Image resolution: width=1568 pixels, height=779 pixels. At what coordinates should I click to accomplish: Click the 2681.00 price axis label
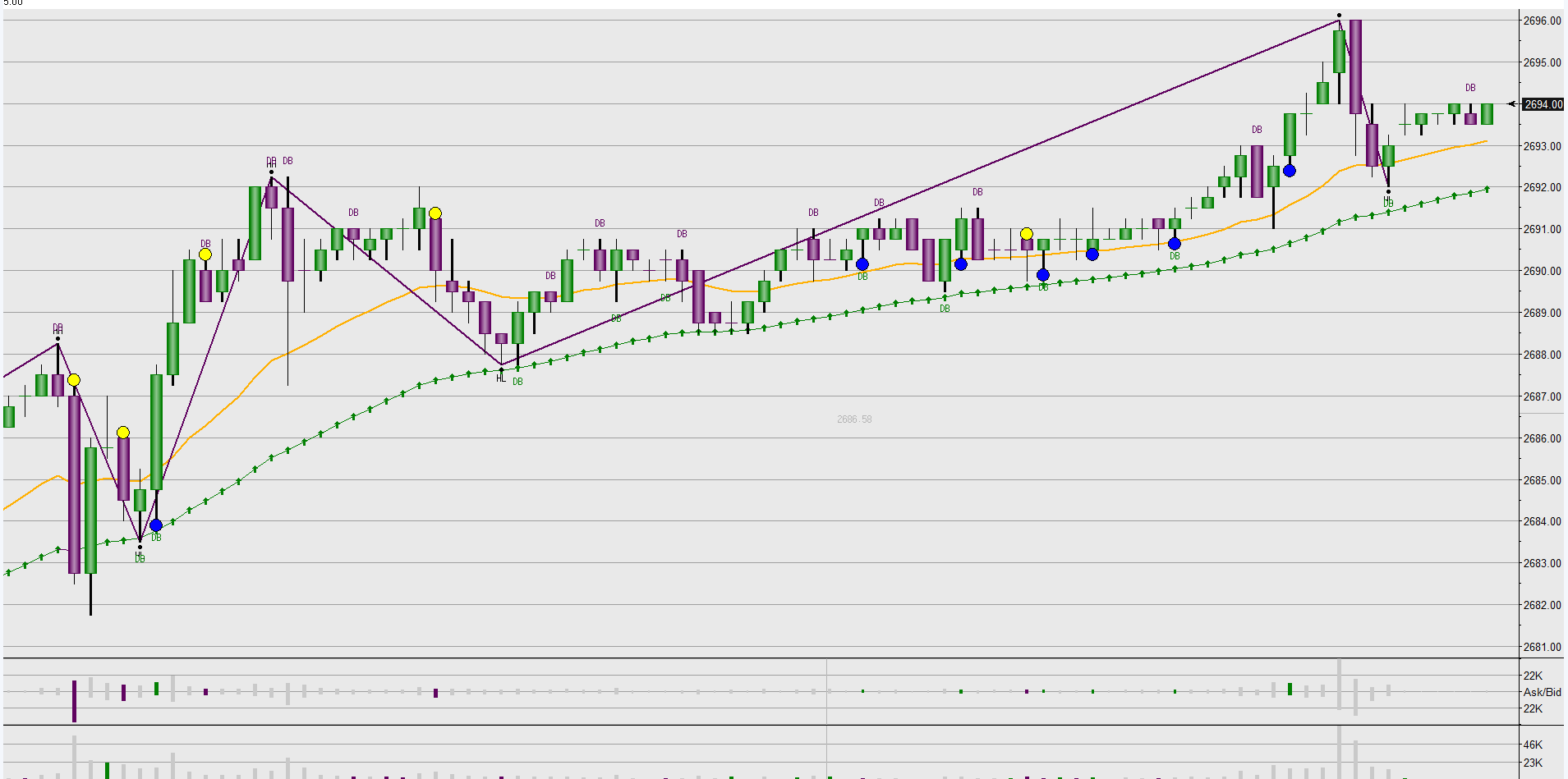point(1542,647)
